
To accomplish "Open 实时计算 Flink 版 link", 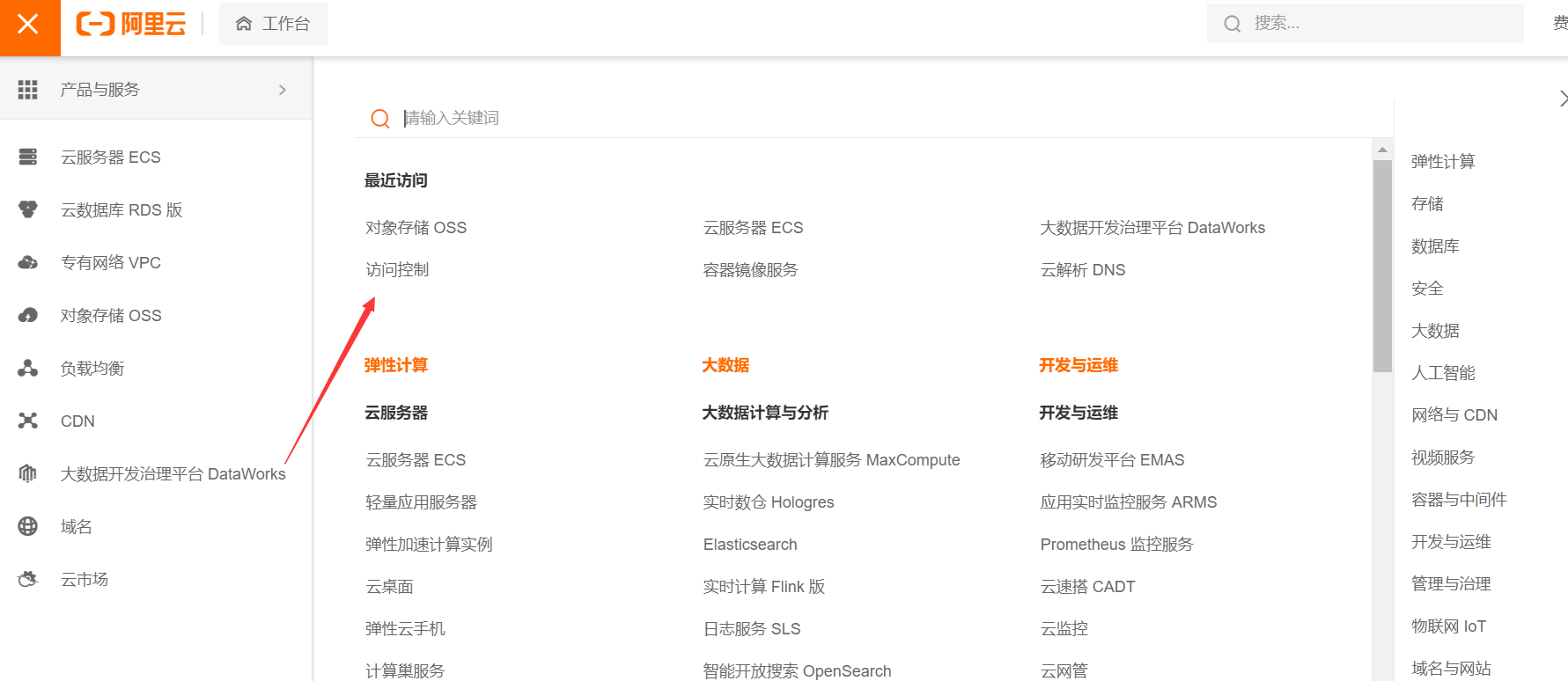I will [764, 587].
